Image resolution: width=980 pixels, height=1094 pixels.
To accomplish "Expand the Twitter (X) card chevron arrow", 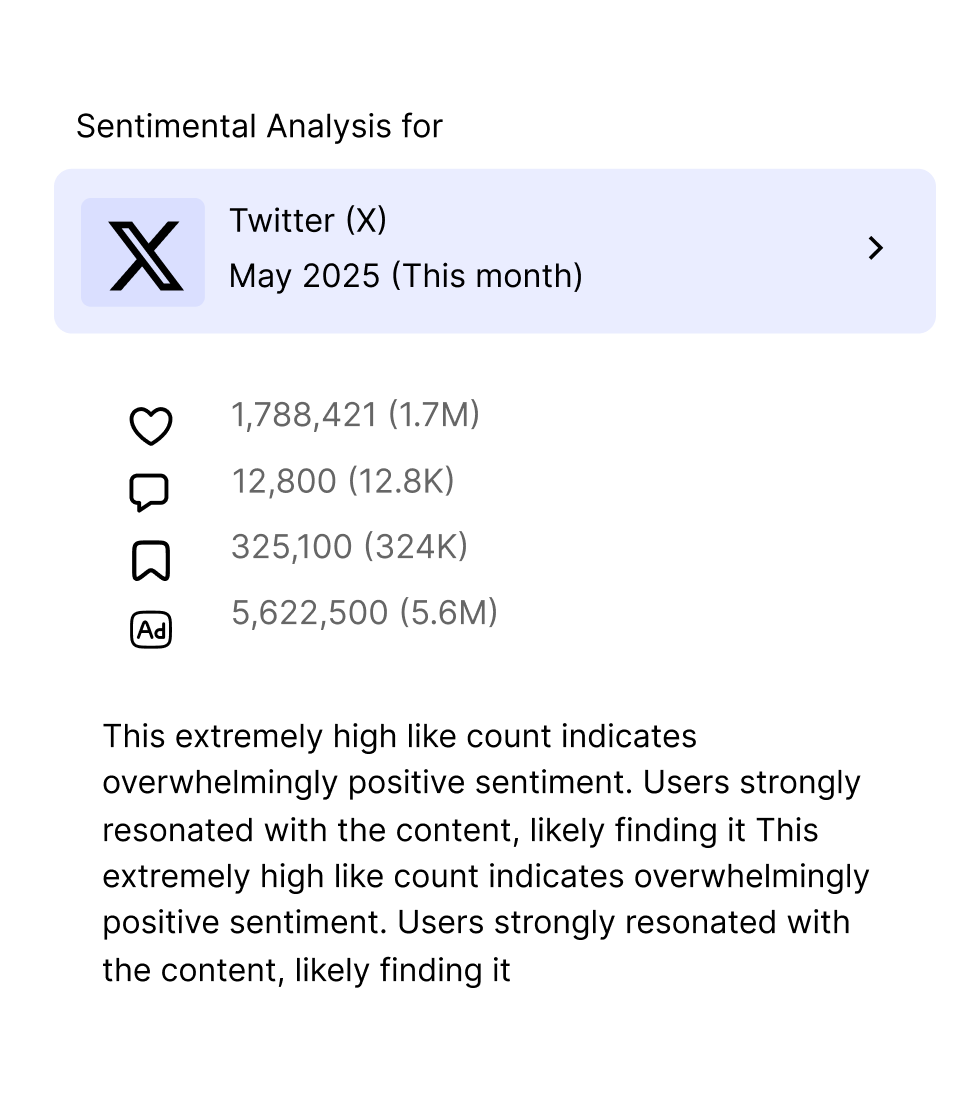I will tap(875, 248).
